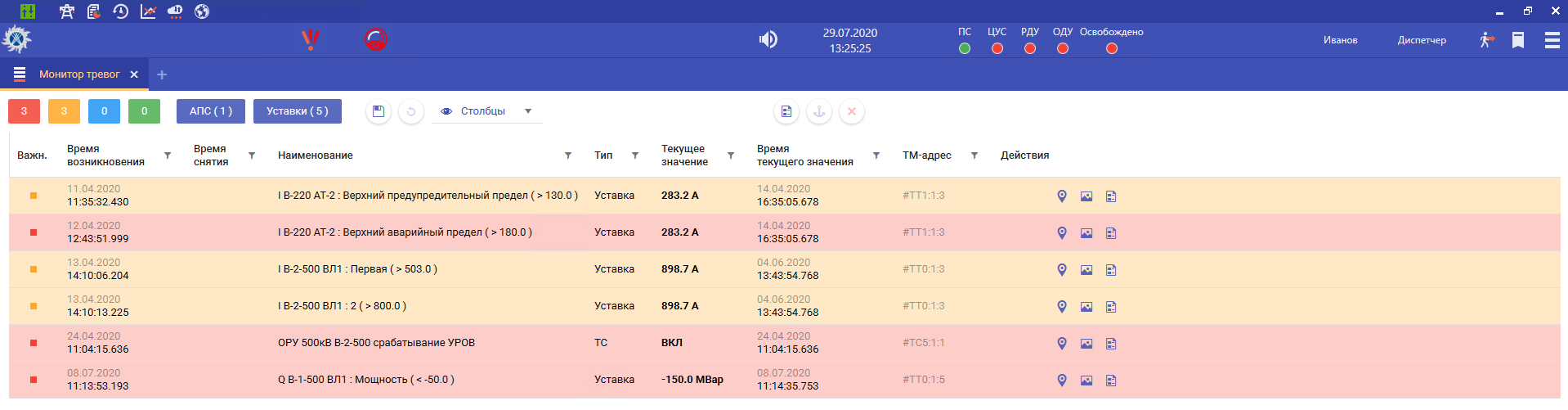Open the hamburger menu at top right
The height and width of the screenshot is (410, 1568).
1552,40
